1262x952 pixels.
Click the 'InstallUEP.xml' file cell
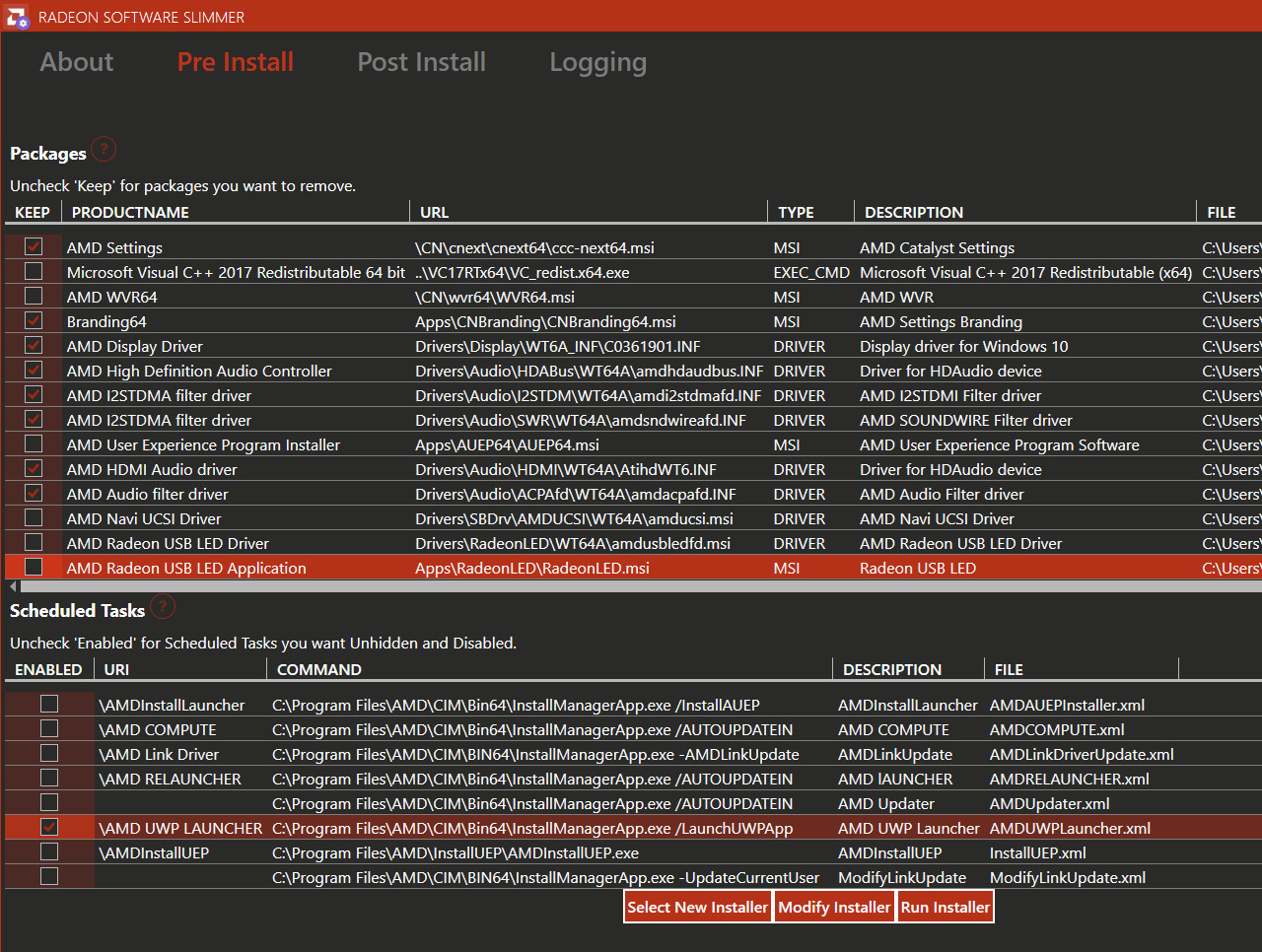[x=1038, y=852]
